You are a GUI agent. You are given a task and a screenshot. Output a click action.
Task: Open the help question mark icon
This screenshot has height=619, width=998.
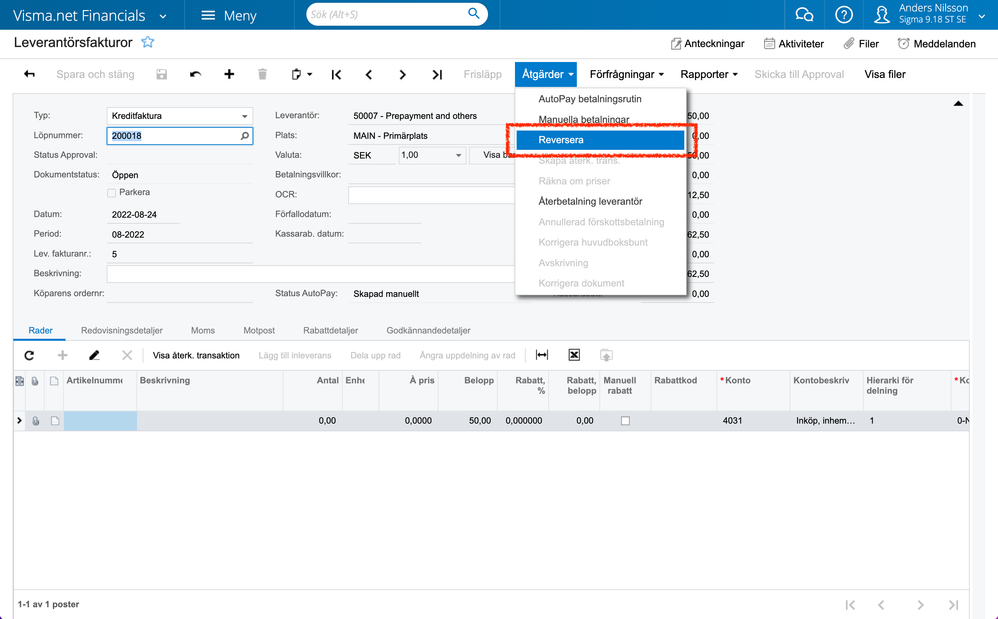tap(844, 15)
